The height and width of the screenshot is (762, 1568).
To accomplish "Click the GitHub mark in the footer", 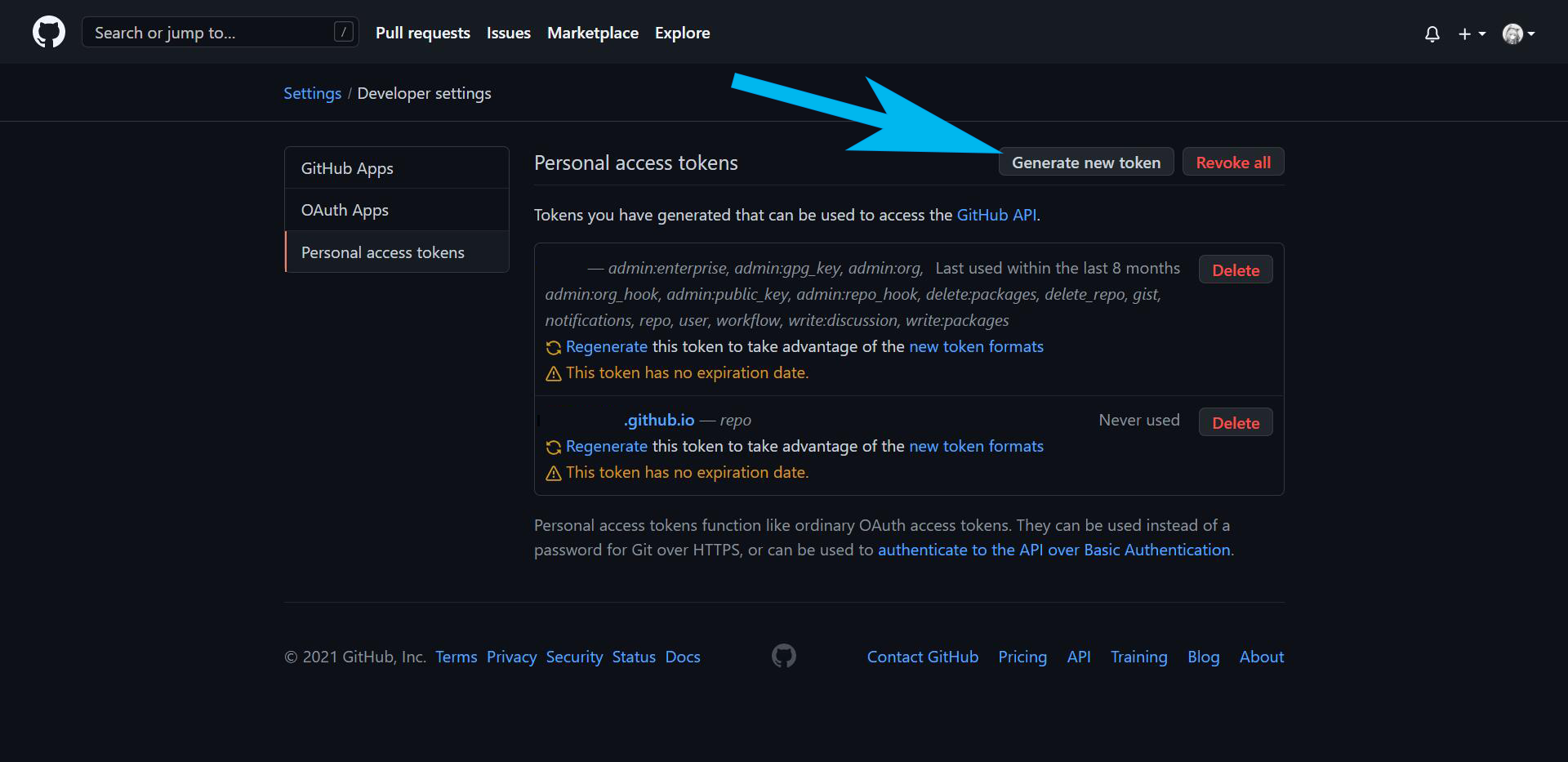I will coord(784,656).
